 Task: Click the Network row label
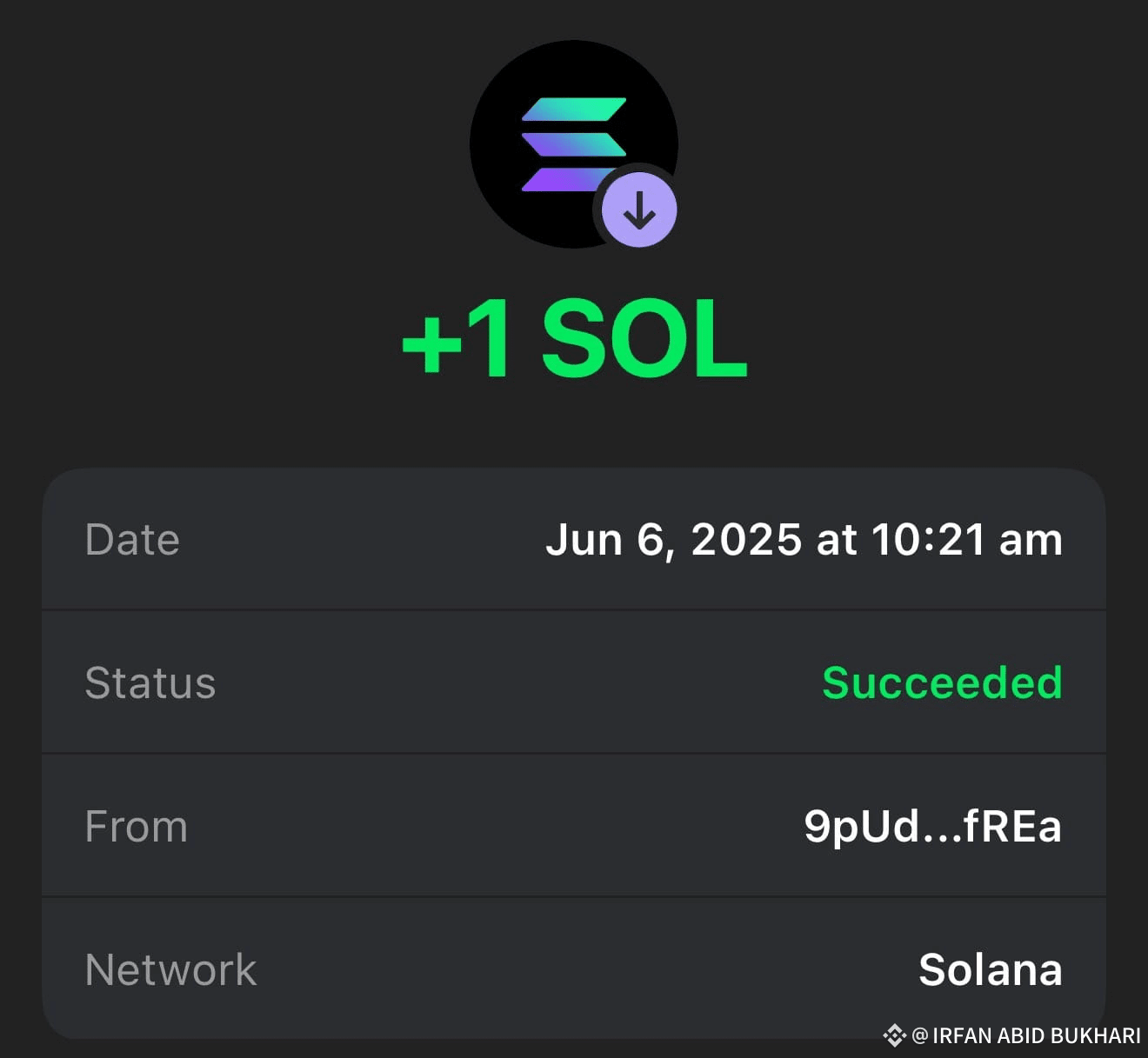click(x=170, y=969)
